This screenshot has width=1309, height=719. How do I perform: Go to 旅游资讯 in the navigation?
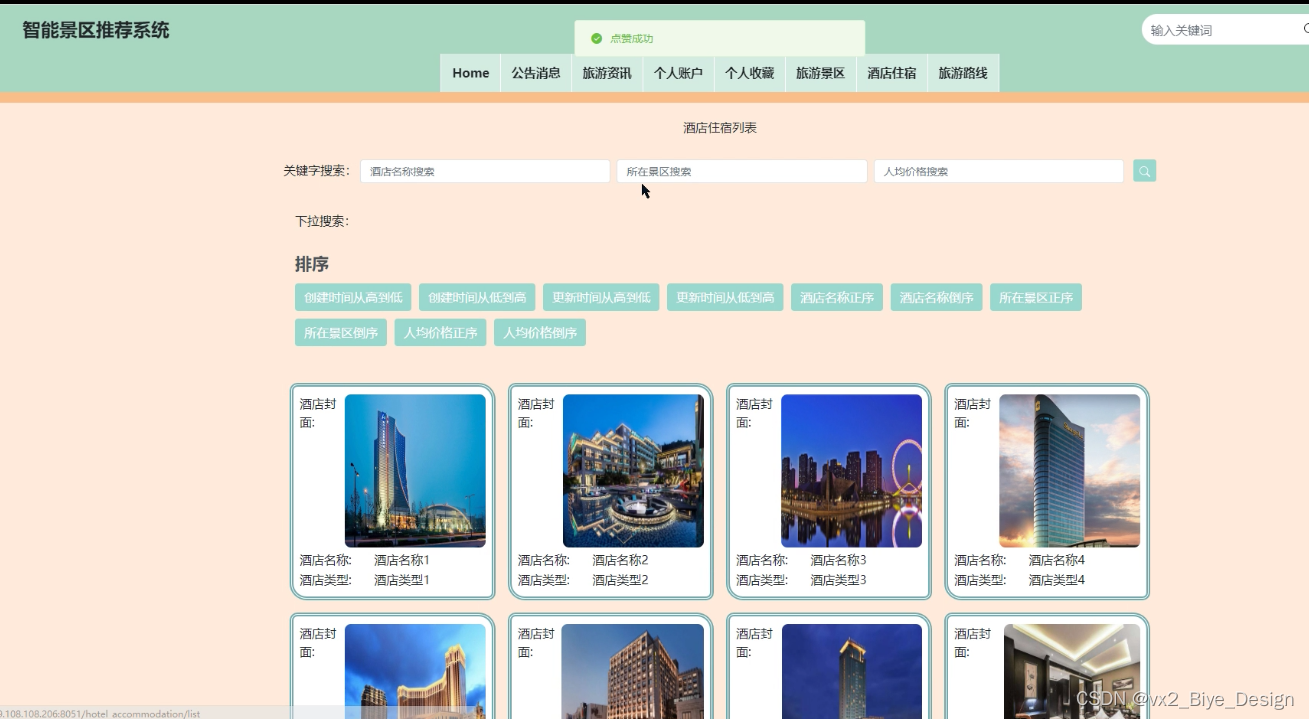pyautogui.click(x=607, y=73)
